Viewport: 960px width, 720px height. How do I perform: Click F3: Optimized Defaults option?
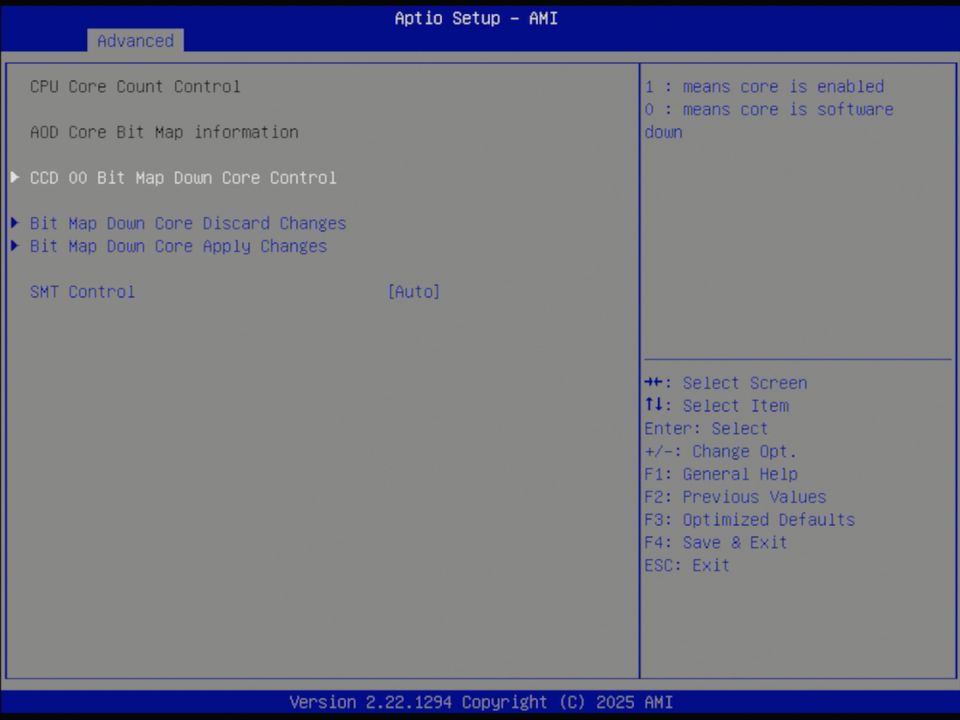click(x=749, y=519)
